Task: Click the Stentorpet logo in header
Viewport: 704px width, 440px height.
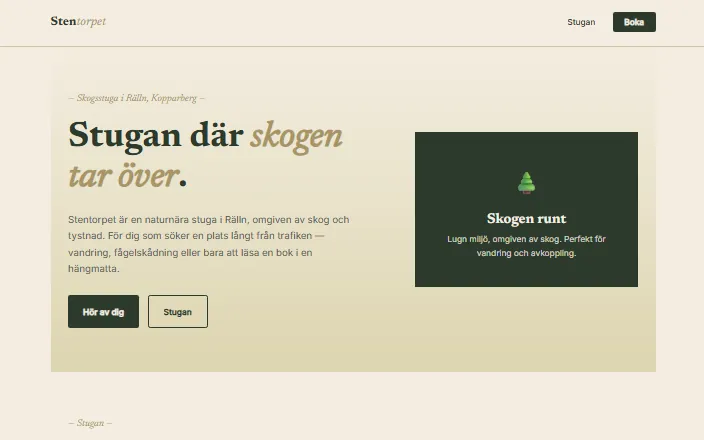Action: click(x=78, y=21)
